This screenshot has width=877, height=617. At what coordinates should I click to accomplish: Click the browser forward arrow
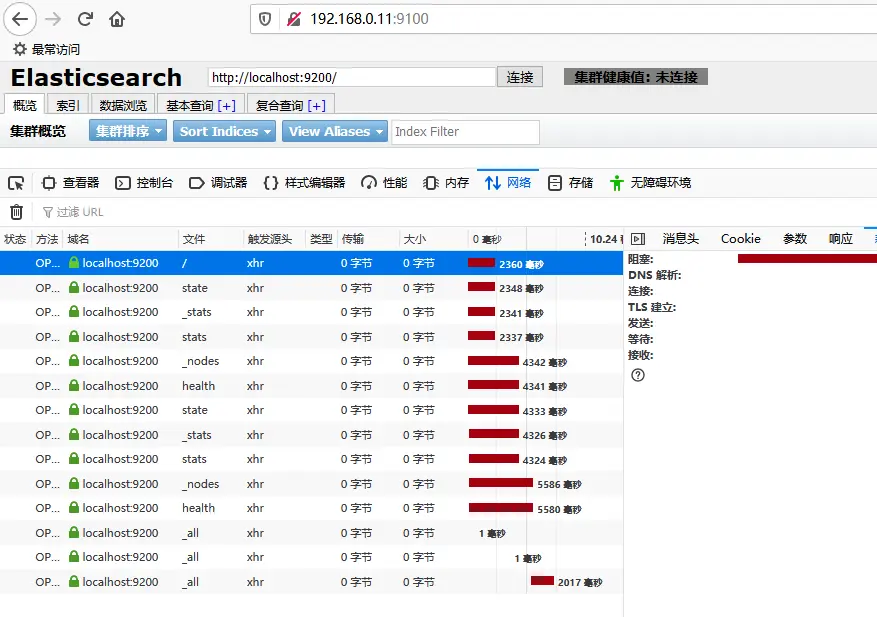pyautogui.click(x=53, y=19)
